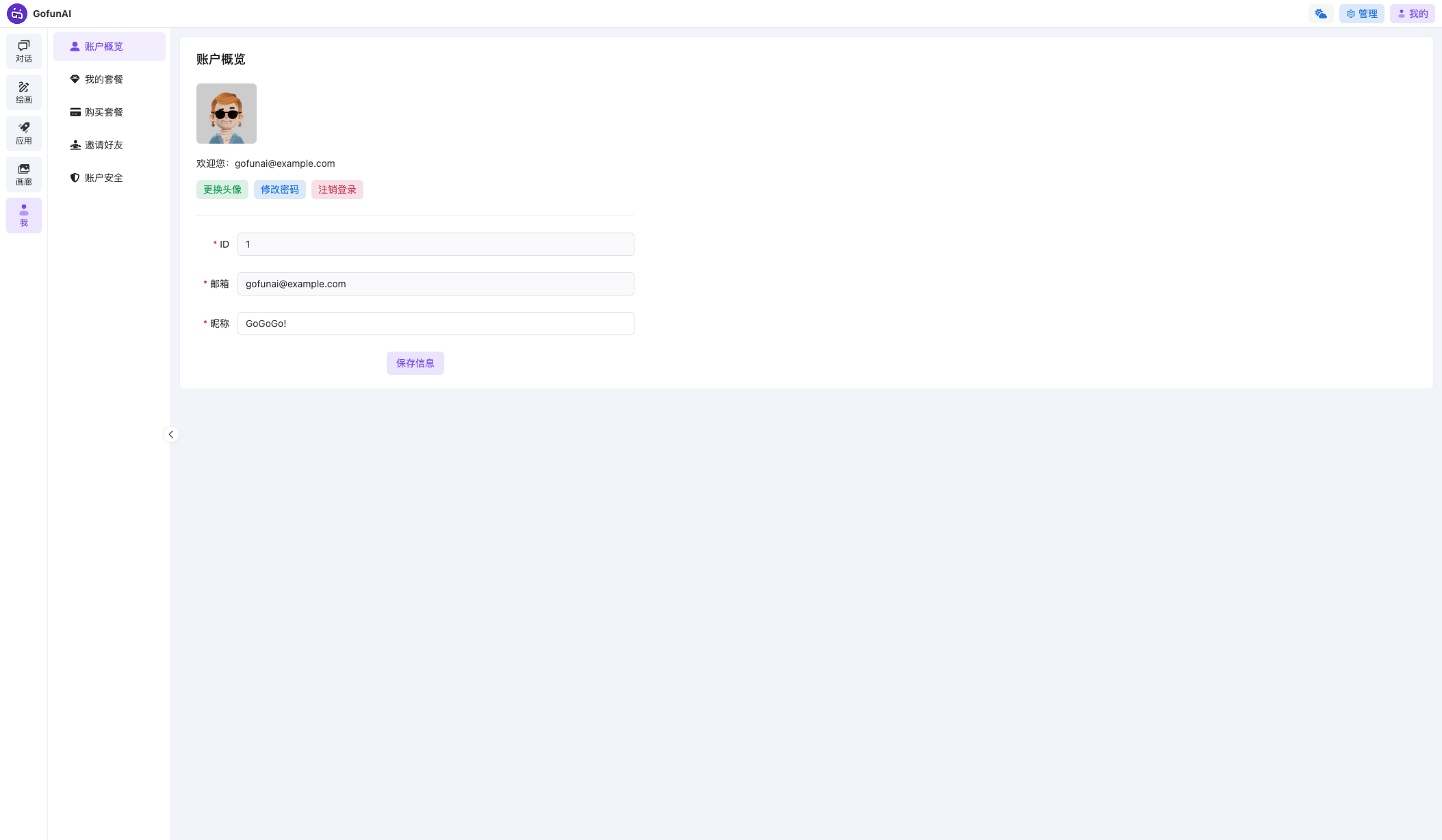Click the 更换头像 button
Screen dimensions: 1442x840
coord(222,189)
